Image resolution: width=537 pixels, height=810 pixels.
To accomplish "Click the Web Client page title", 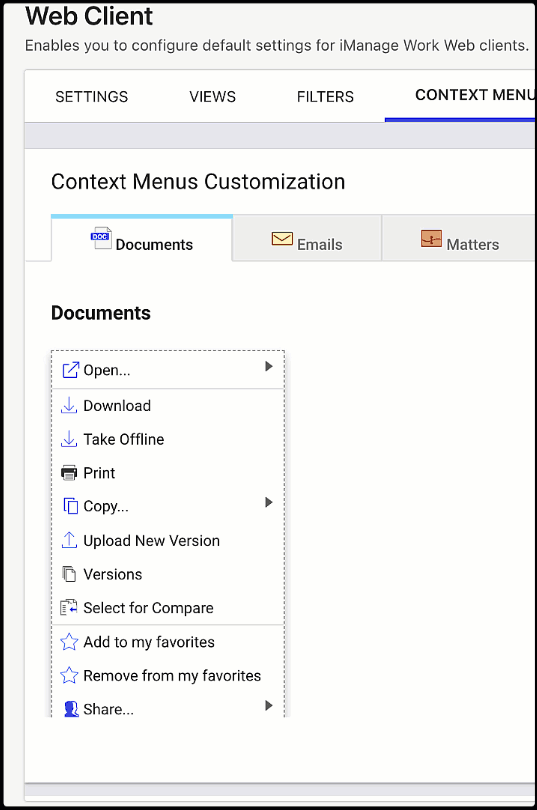I will coord(89,16).
